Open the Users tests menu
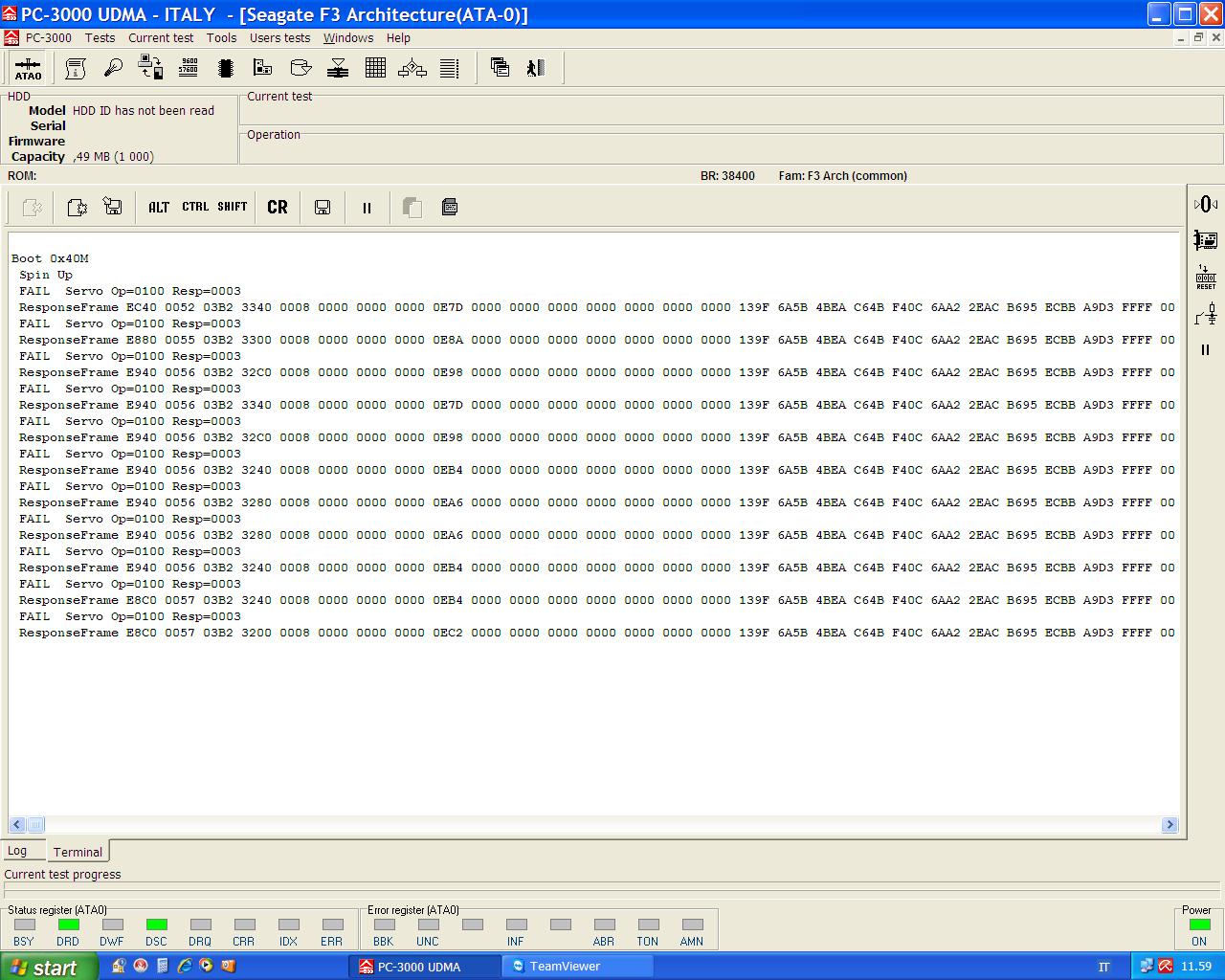Image resolution: width=1225 pixels, height=980 pixels. 279,38
